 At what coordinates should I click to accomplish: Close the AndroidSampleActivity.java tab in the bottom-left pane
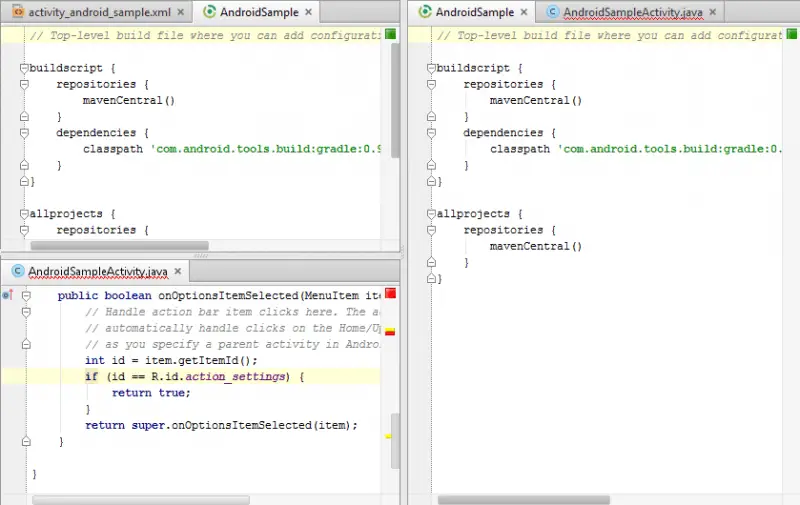pos(178,271)
